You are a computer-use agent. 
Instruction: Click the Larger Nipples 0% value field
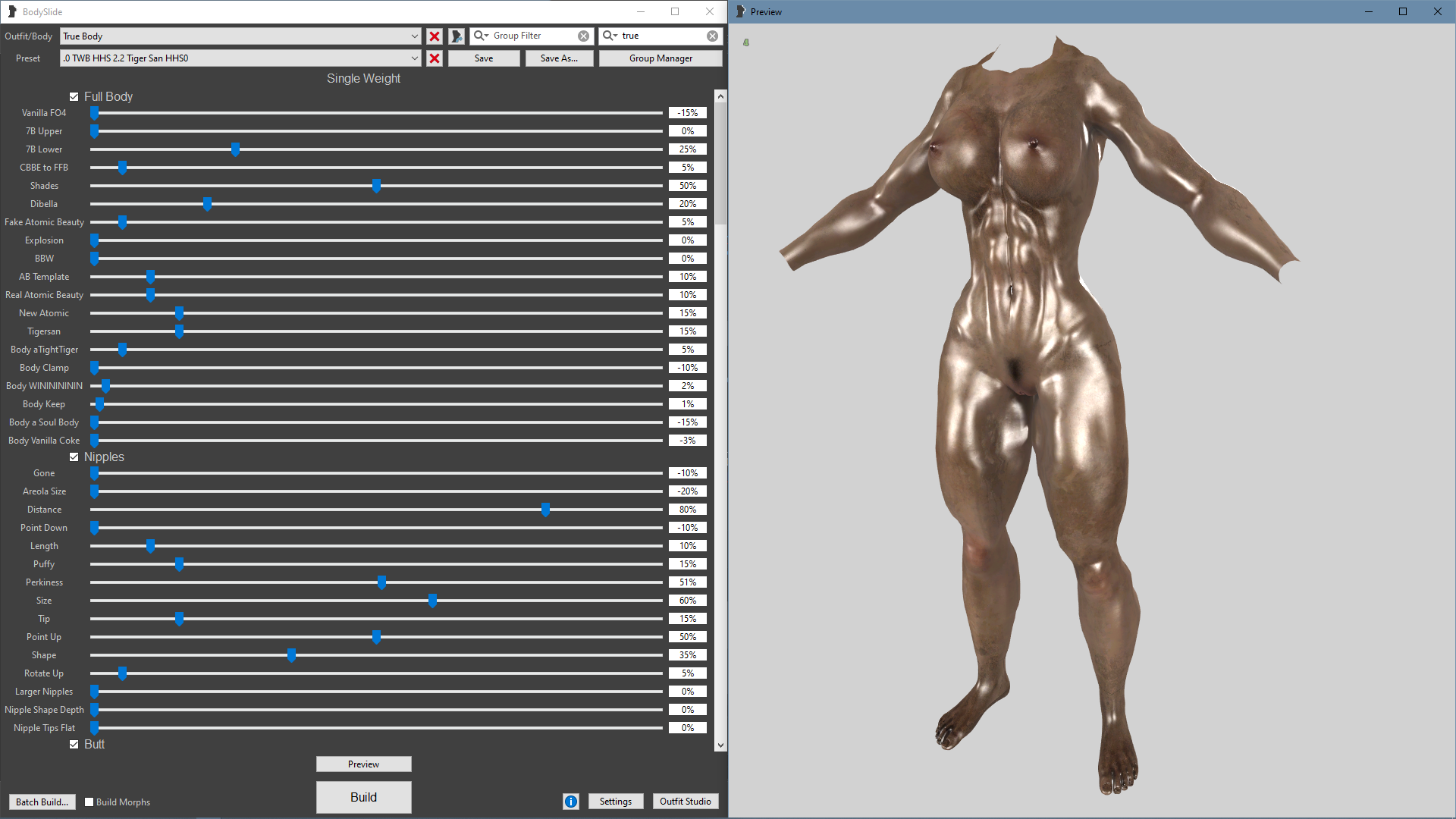click(x=688, y=692)
